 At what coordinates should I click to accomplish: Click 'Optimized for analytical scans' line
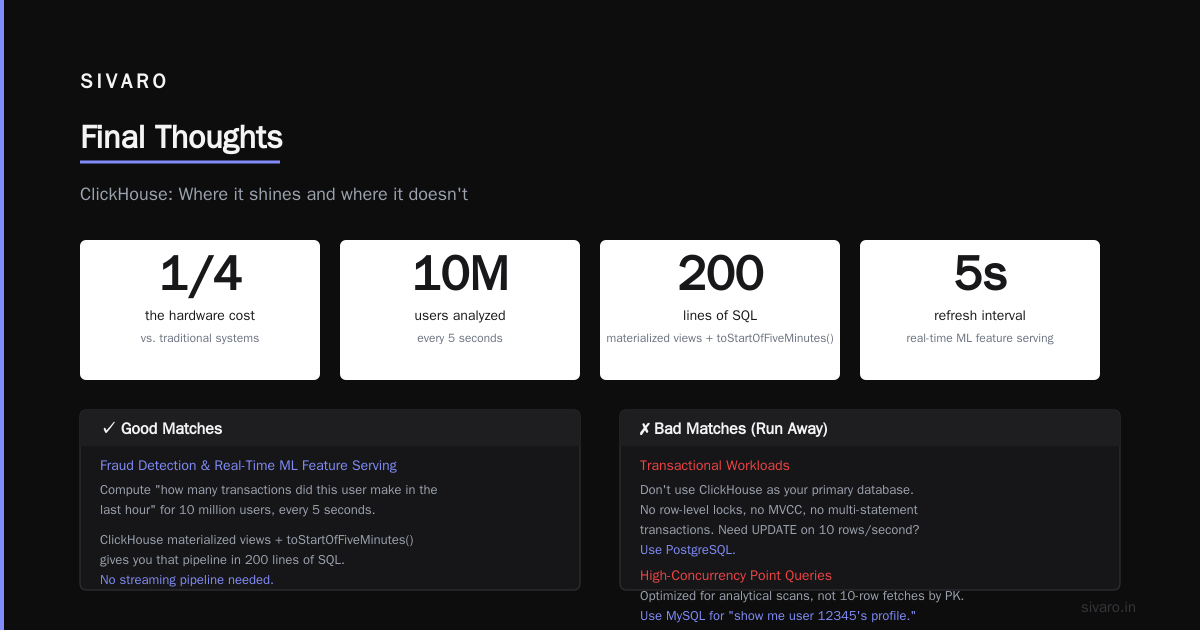tap(802, 596)
